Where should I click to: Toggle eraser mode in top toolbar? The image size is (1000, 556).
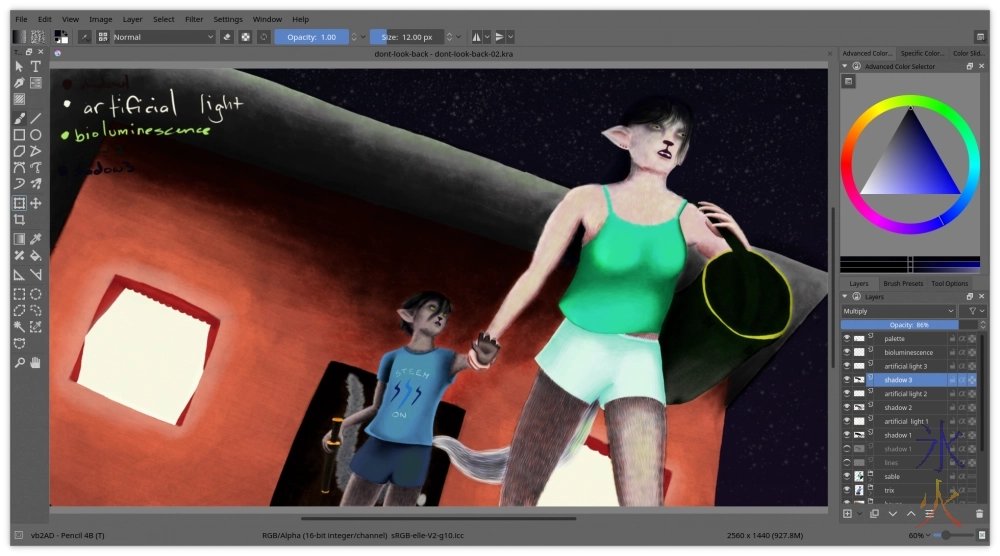227,37
